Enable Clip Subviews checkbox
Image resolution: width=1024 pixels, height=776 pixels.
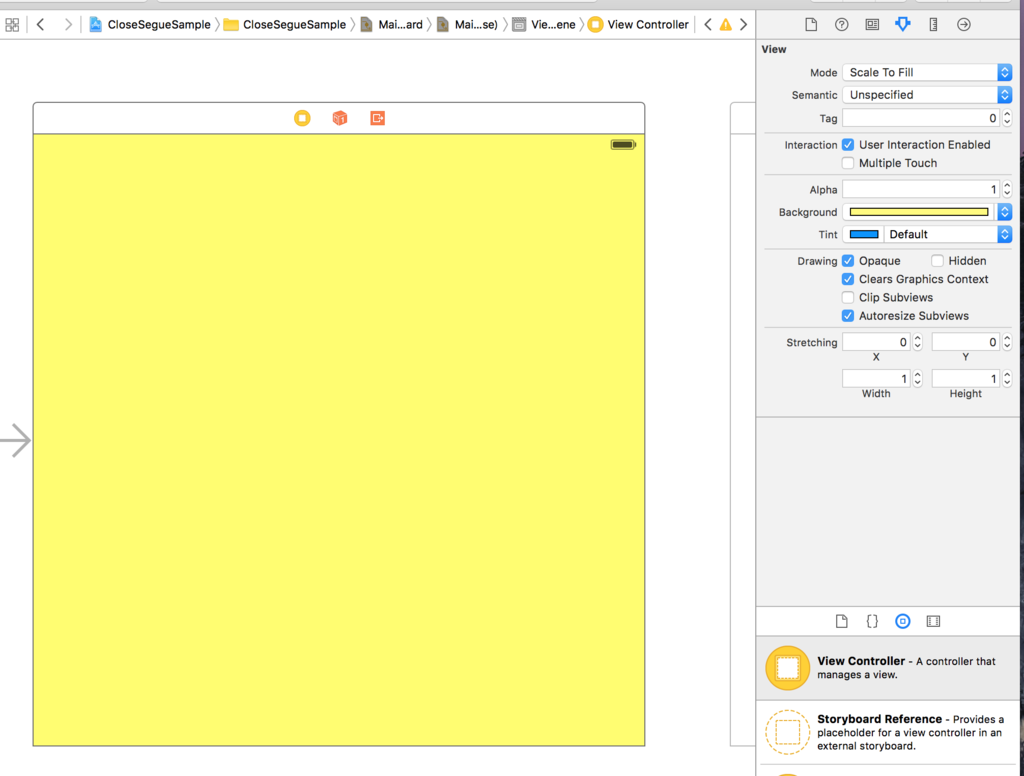click(x=848, y=298)
